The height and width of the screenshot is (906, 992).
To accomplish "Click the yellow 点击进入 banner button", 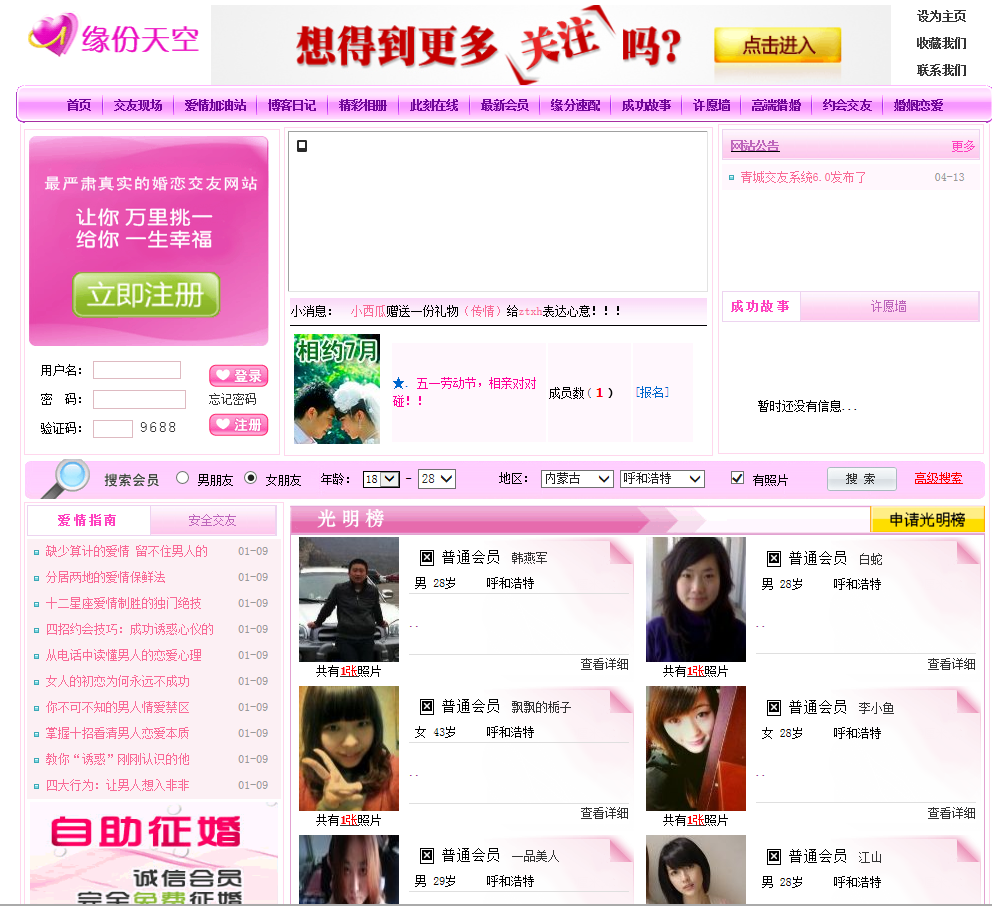I will pos(778,45).
